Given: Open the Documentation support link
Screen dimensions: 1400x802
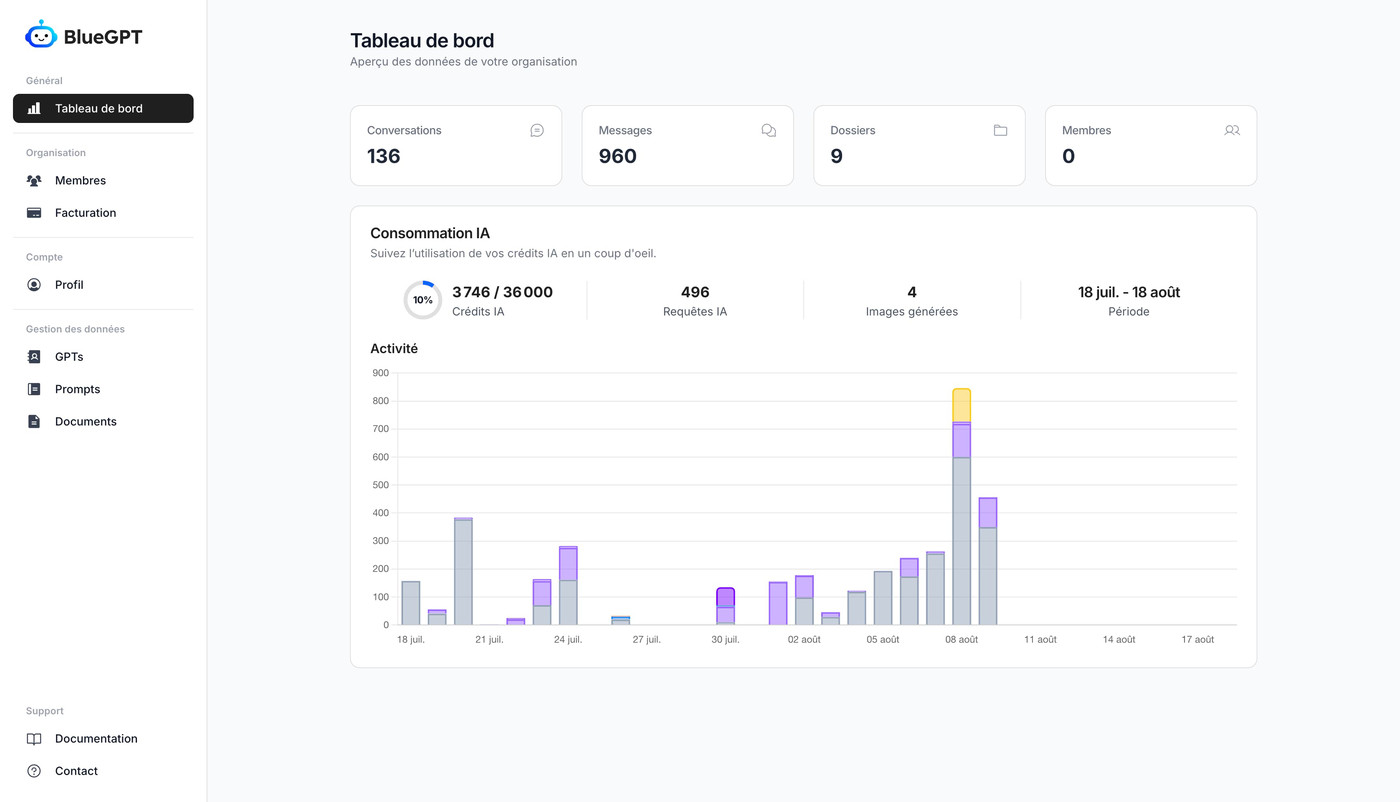Looking at the screenshot, I should coord(97,738).
